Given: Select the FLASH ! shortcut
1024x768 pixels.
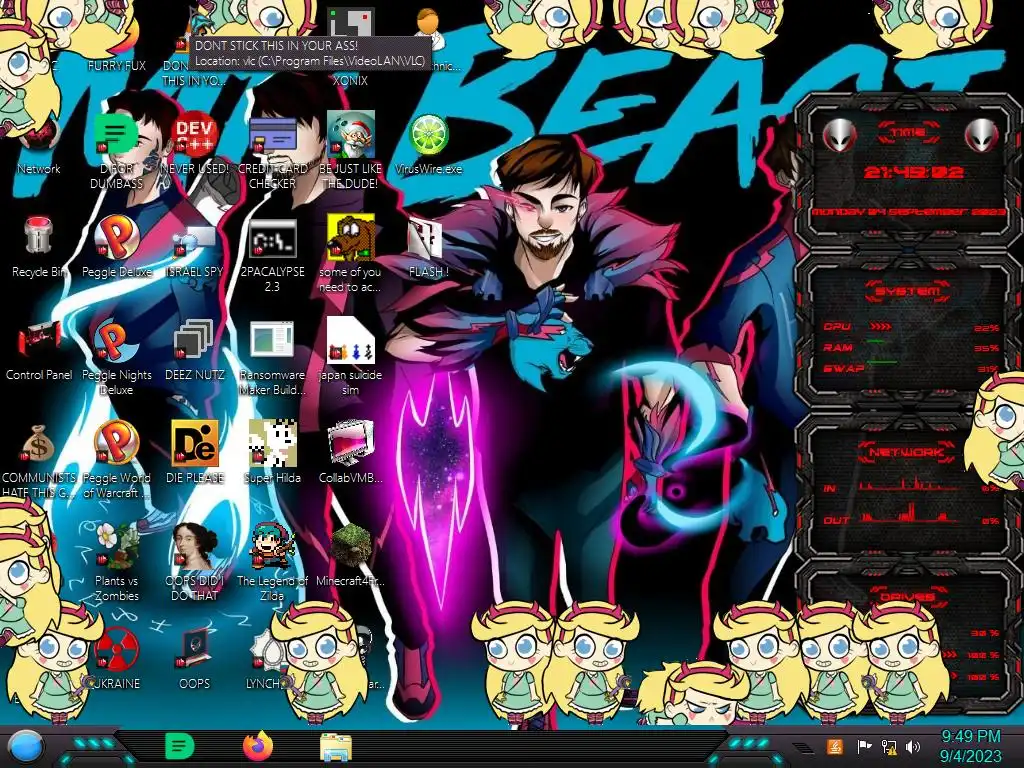Looking at the screenshot, I should tap(428, 249).
